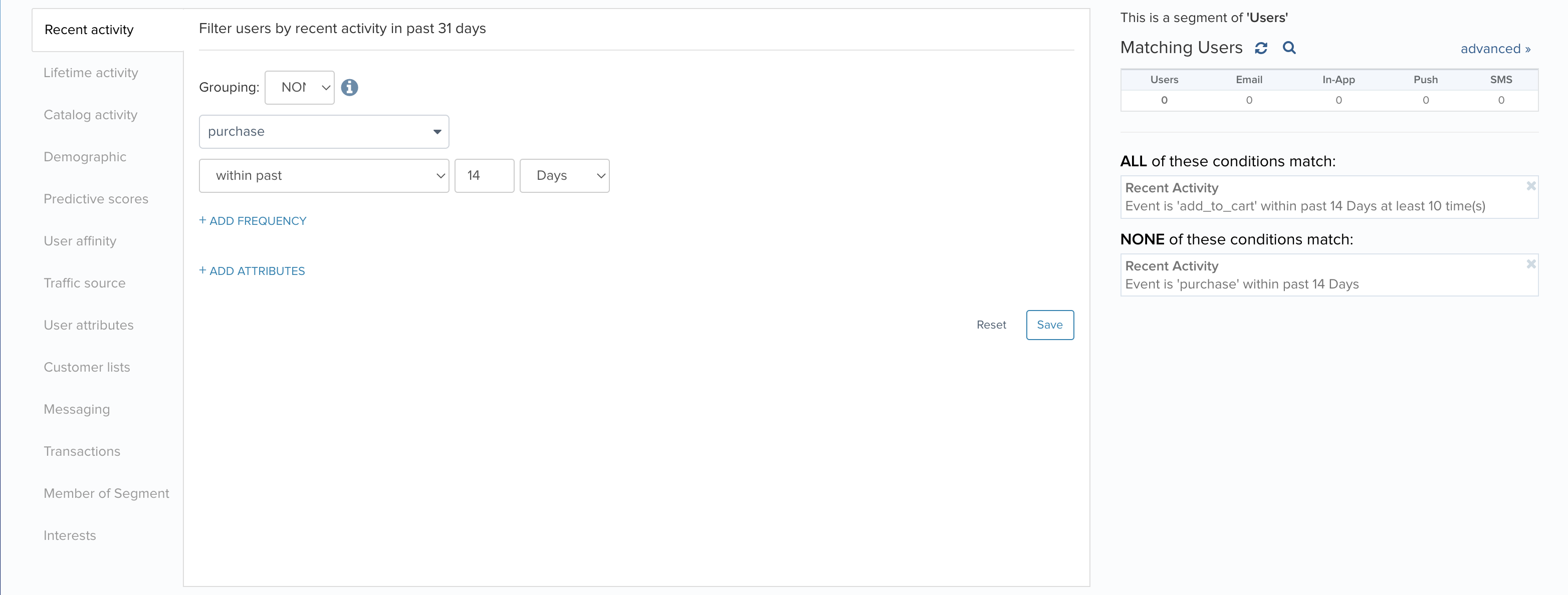Click the Push column header

coord(1425,80)
